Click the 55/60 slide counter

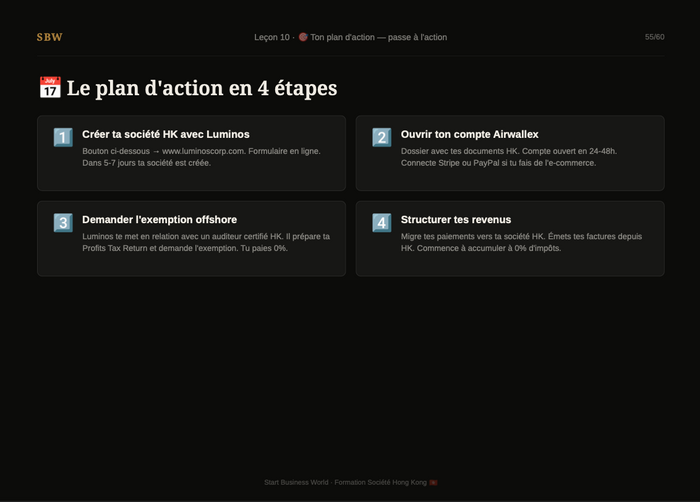654,37
